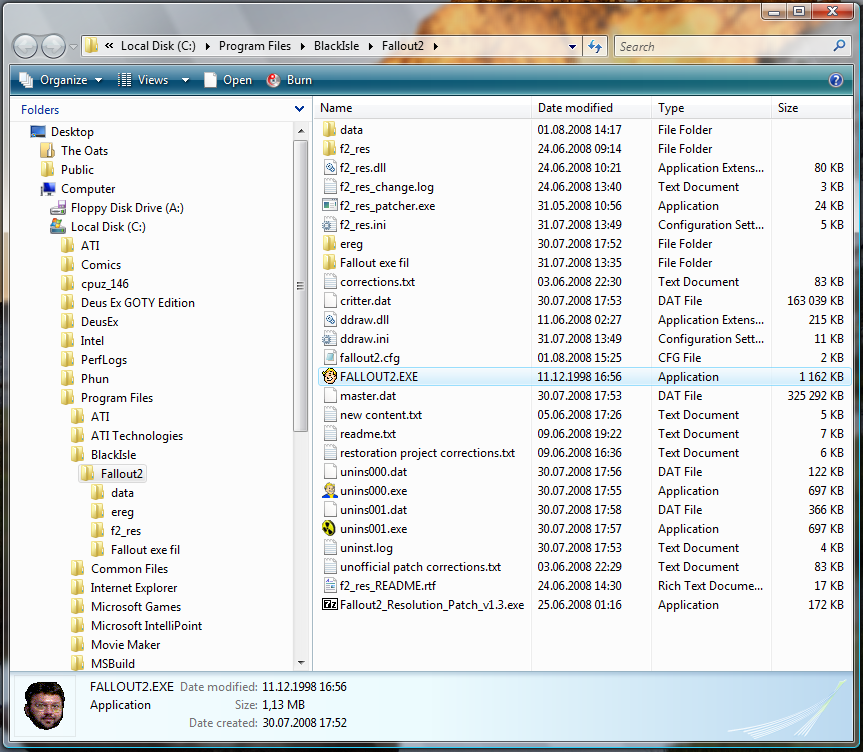Collapse the Folders pane chevron
The height and width of the screenshot is (752, 863).
[x=299, y=109]
